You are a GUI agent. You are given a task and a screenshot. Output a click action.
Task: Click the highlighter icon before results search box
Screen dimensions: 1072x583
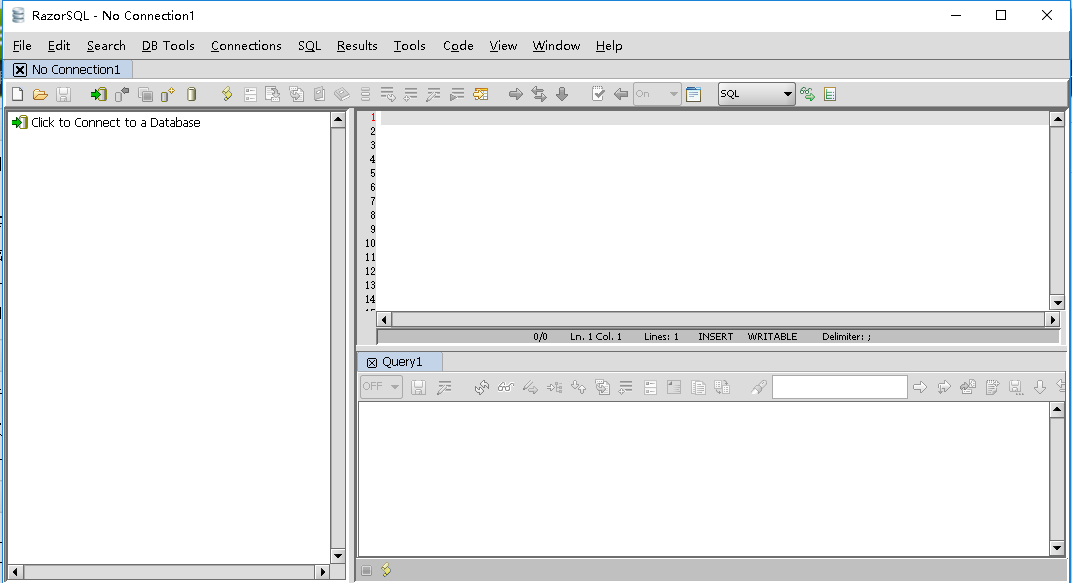[x=759, y=388]
